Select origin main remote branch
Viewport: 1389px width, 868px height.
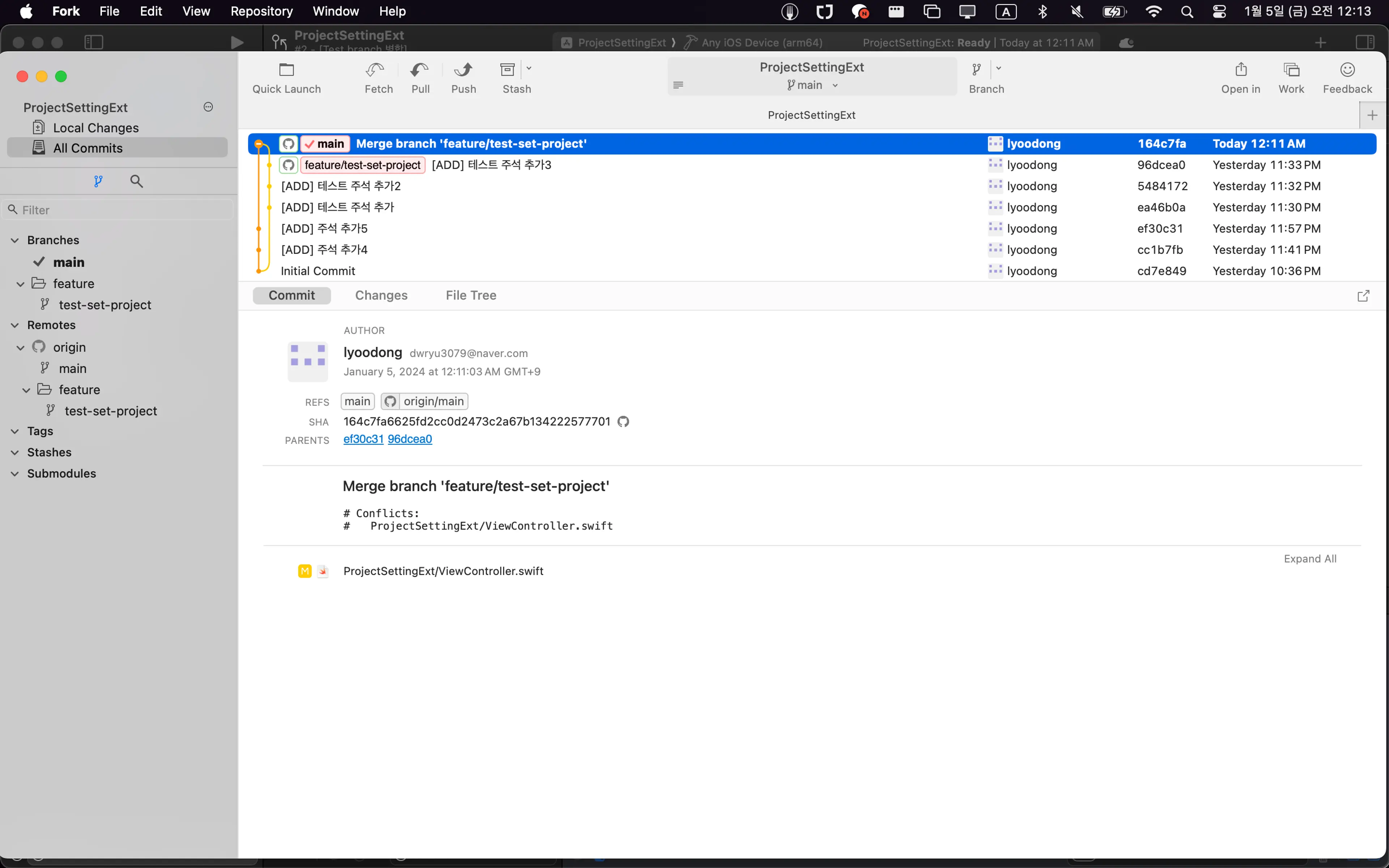pyautogui.click(x=72, y=369)
